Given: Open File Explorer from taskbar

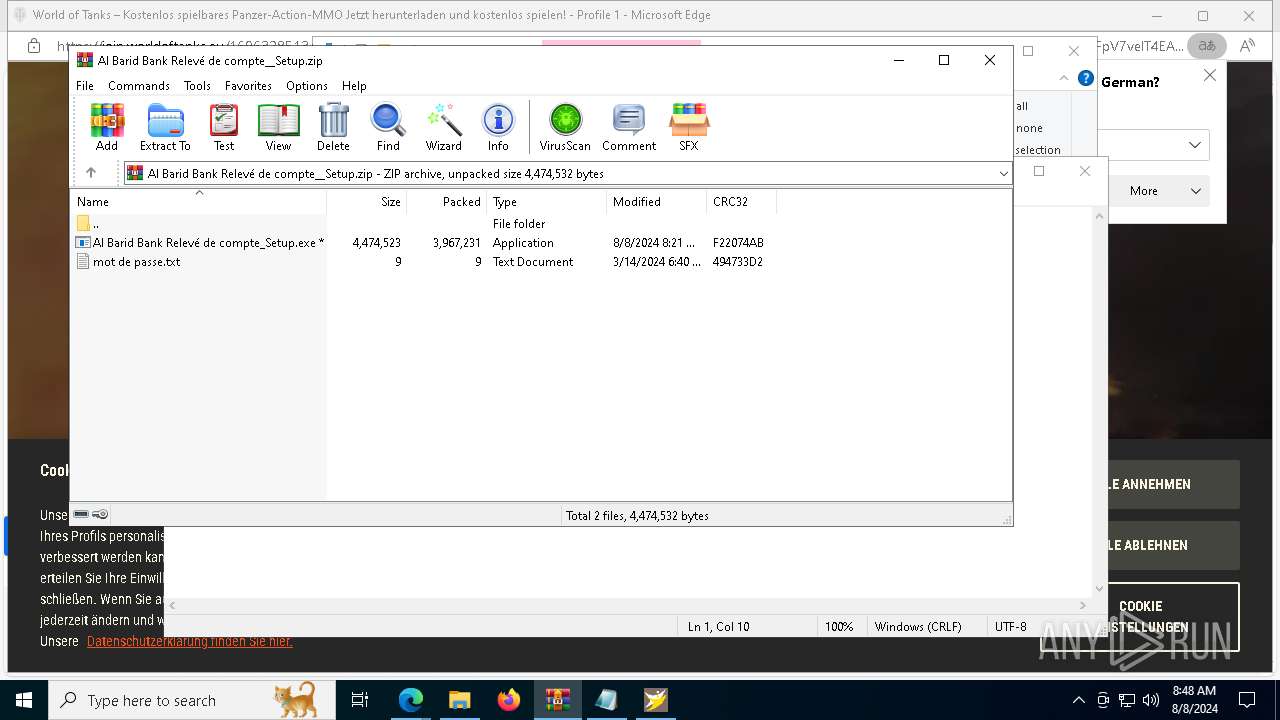Looking at the screenshot, I should point(459,700).
